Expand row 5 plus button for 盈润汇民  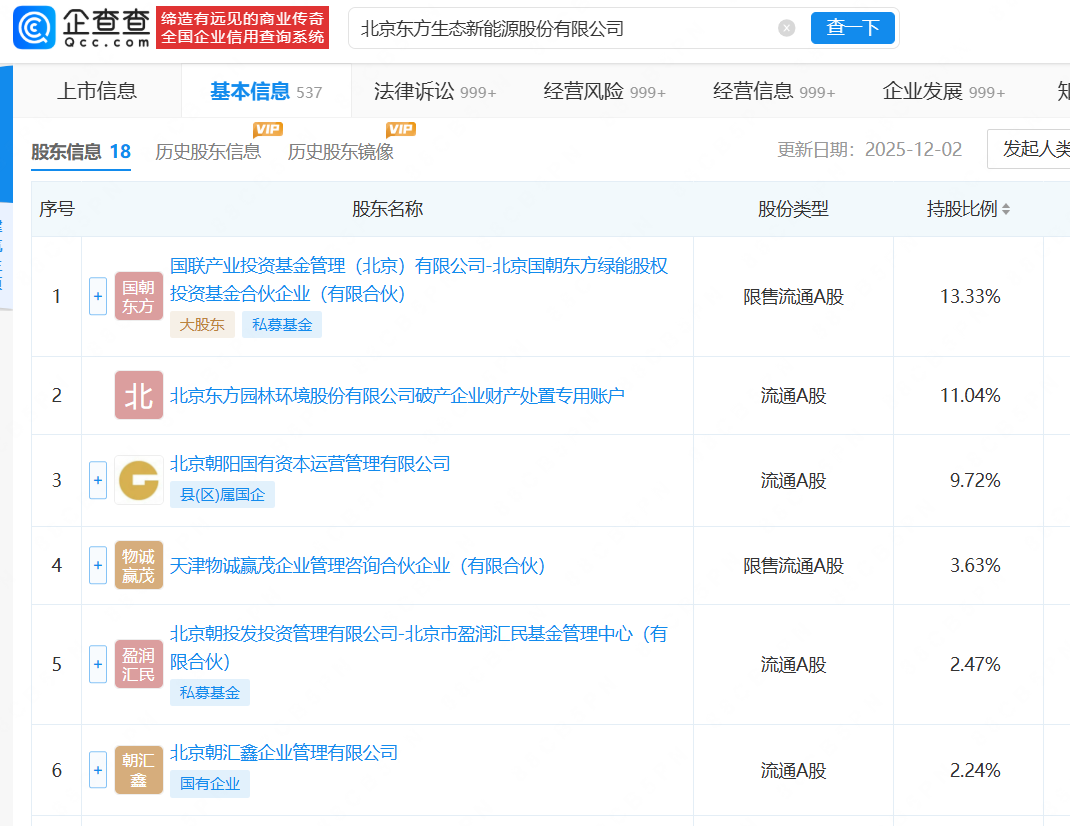click(x=98, y=664)
